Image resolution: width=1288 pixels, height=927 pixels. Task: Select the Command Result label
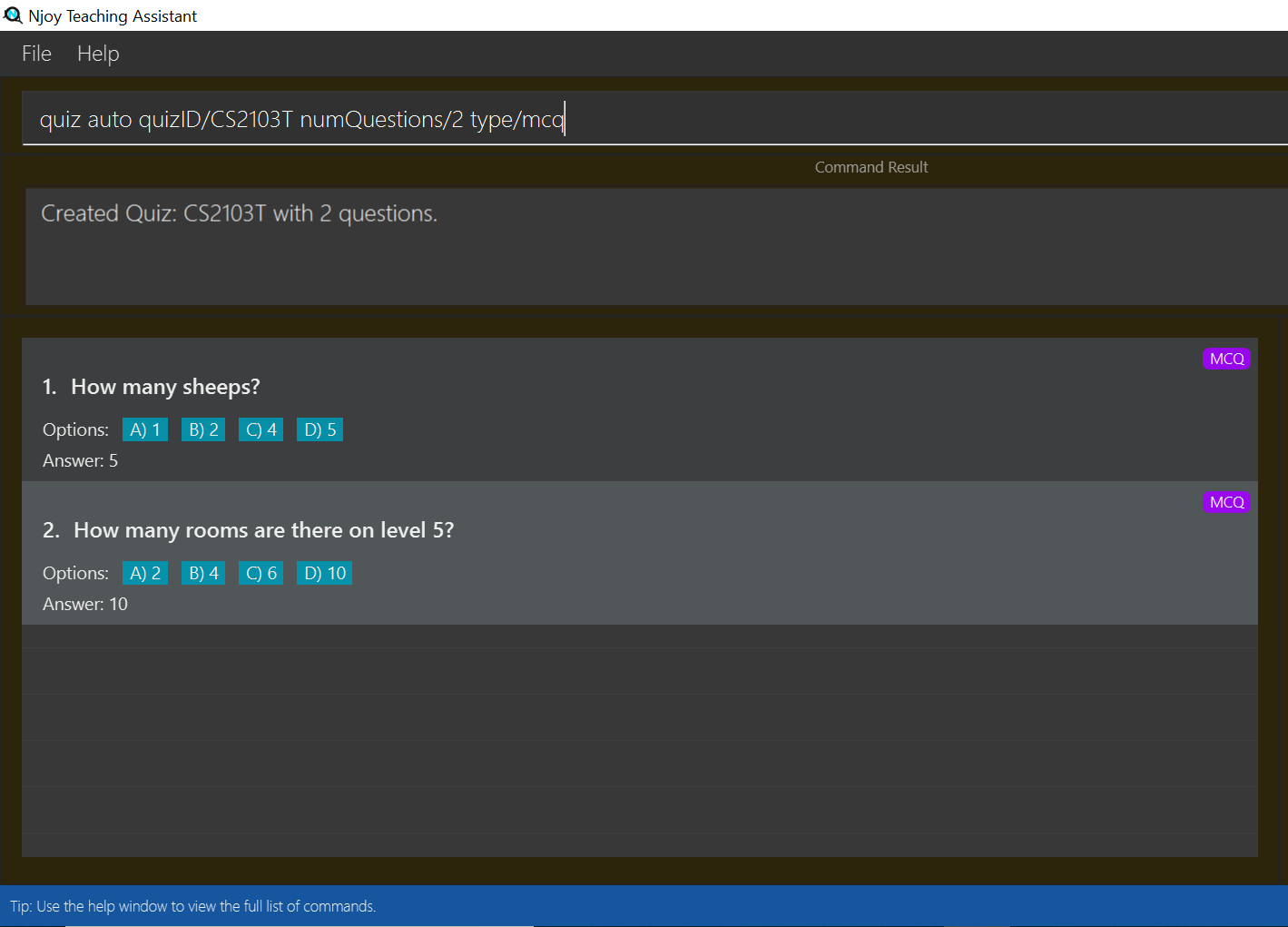871,167
